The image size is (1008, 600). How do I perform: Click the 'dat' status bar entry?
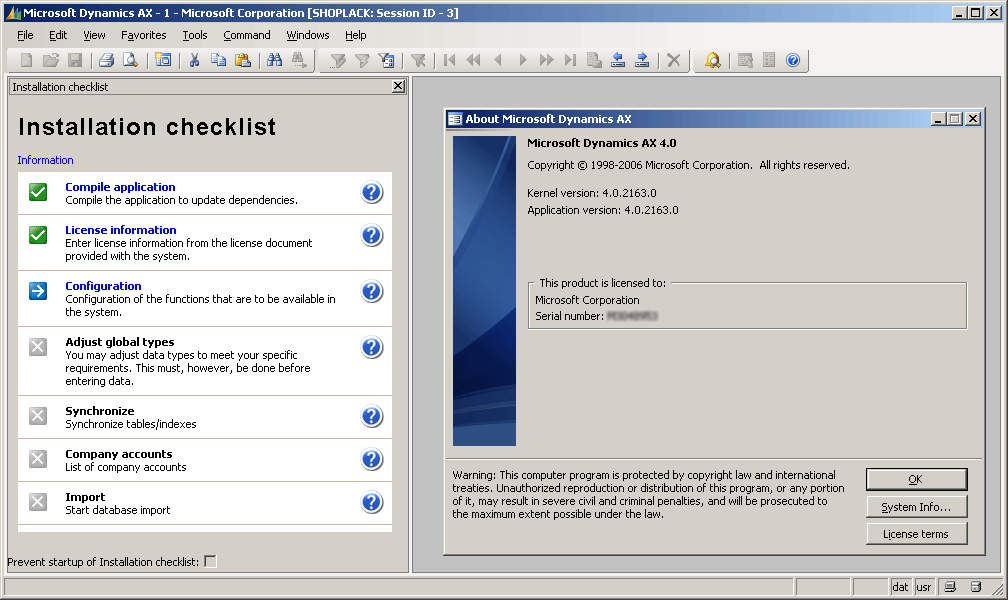coord(901,586)
